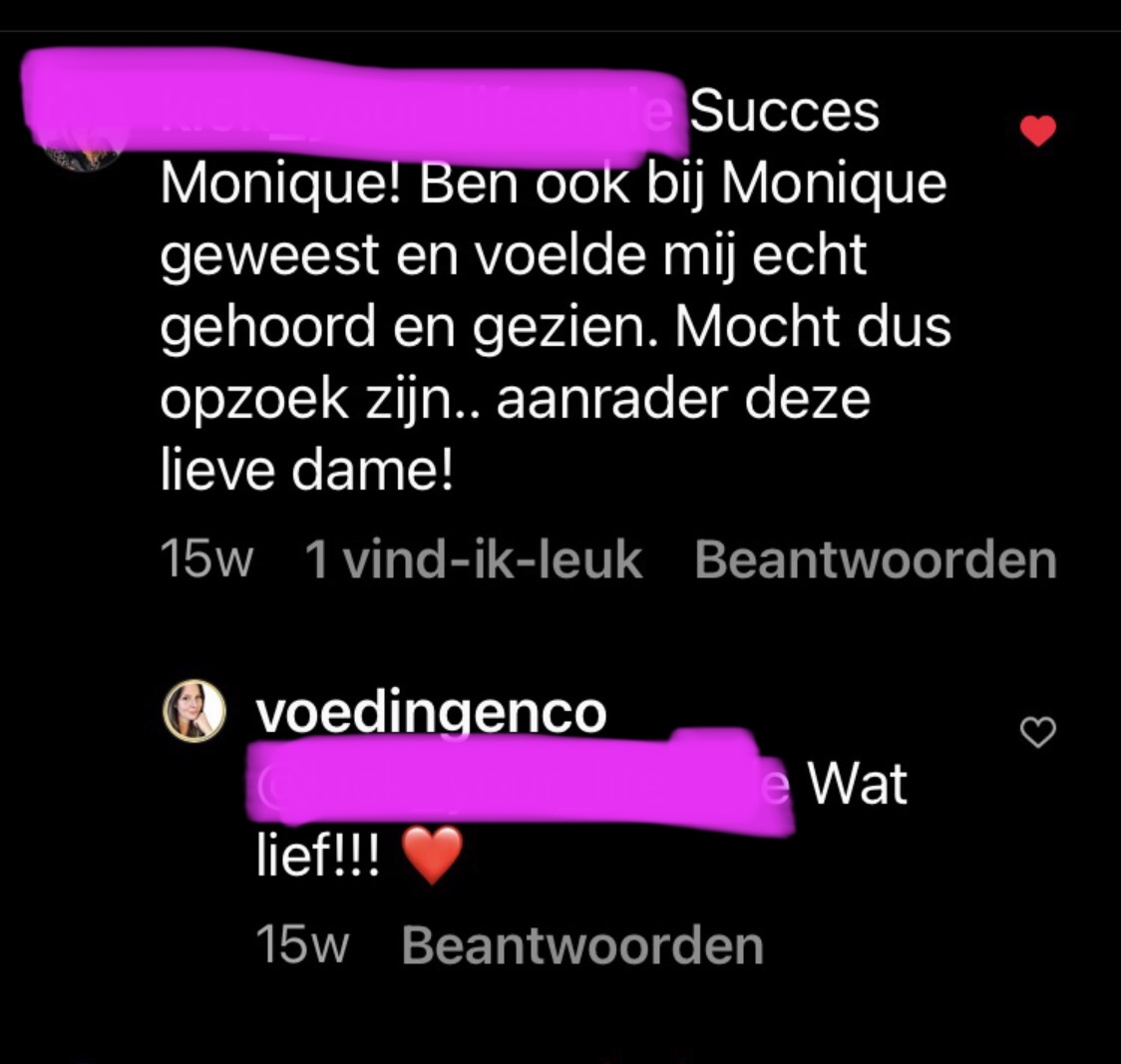Click the text 'lieve dame!' in the comment
Screen dimensions: 1121x1064
307,471
